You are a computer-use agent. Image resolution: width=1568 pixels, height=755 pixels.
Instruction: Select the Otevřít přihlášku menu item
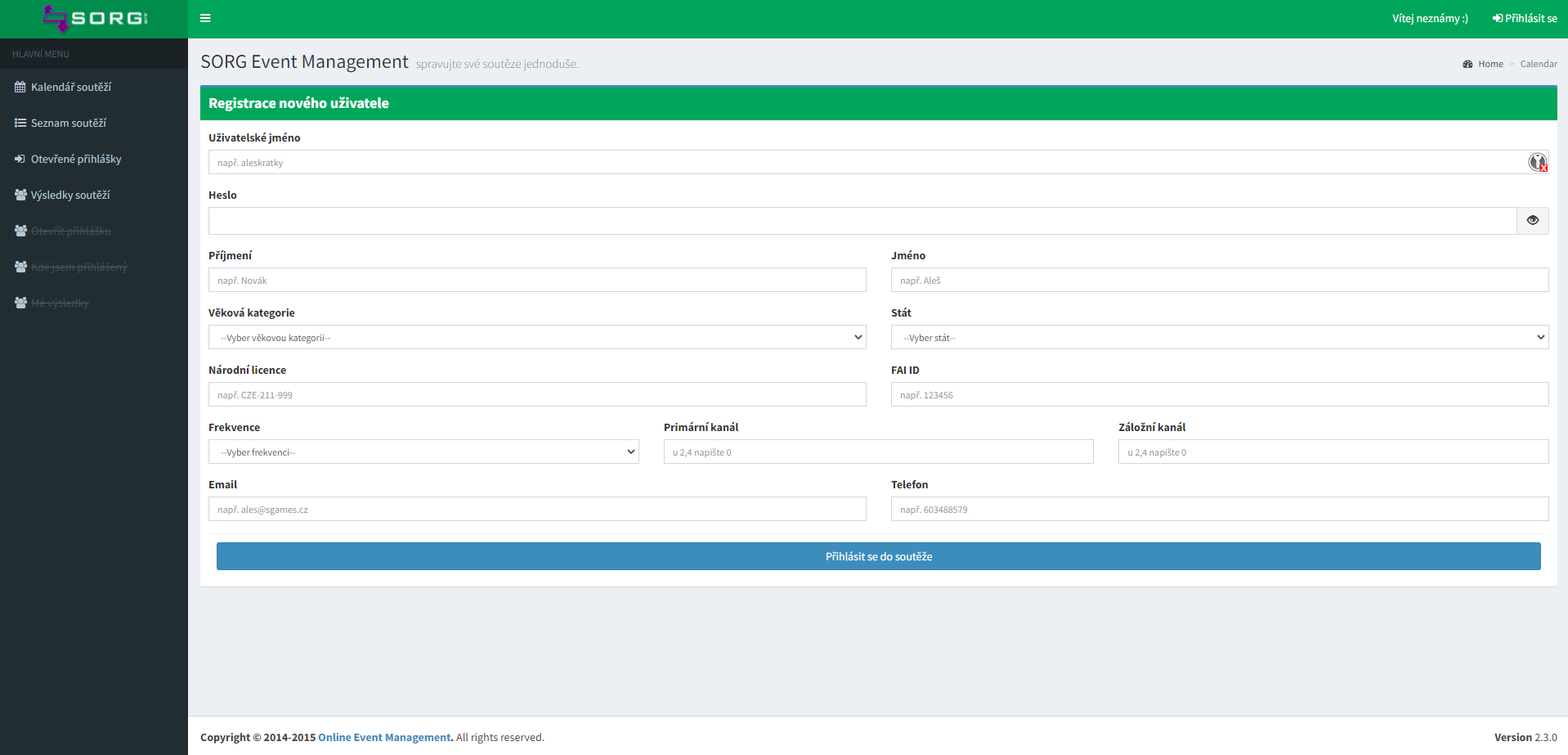coord(94,231)
